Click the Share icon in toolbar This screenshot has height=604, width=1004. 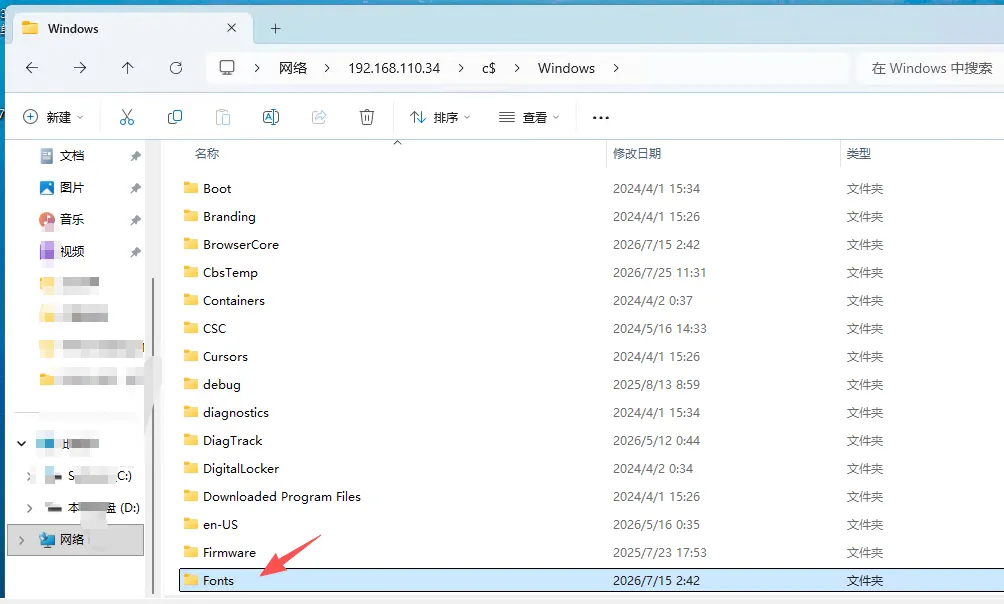(x=319, y=117)
